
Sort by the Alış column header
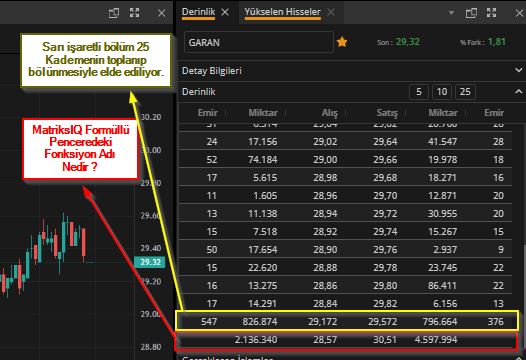click(329, 113)
